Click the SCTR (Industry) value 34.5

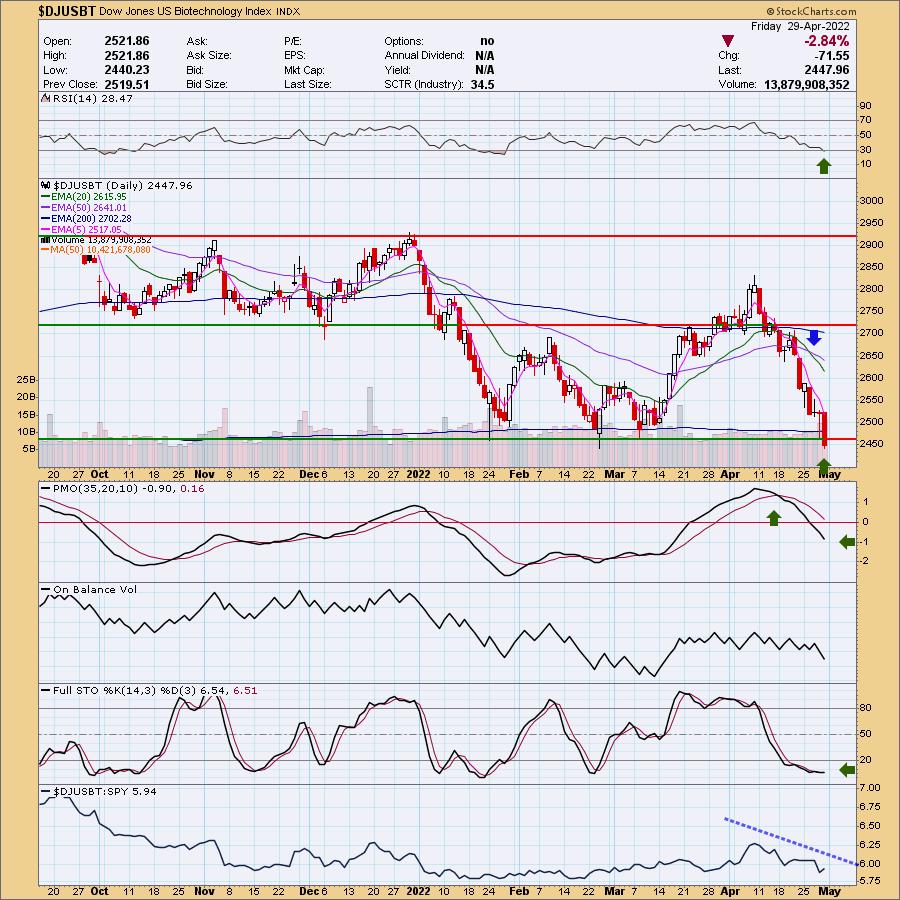tap(482, 84)
